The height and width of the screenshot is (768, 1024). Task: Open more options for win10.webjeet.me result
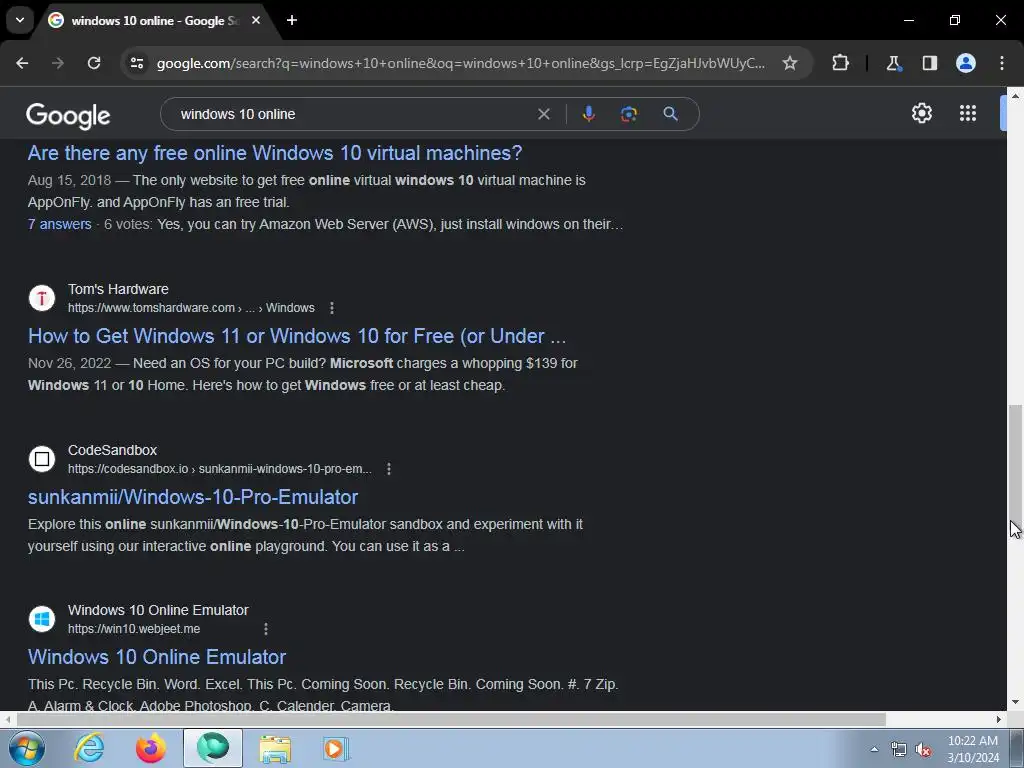[266, 629]
